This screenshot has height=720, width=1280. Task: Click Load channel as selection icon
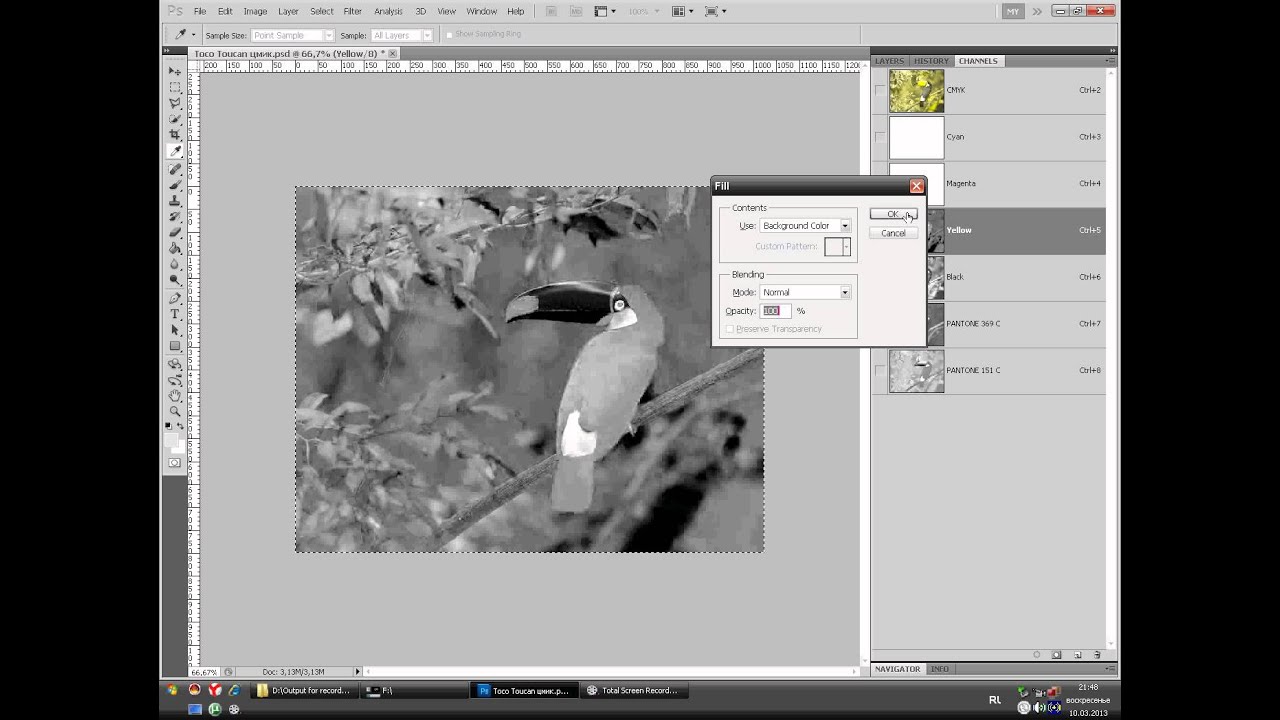pos(1036,655)
